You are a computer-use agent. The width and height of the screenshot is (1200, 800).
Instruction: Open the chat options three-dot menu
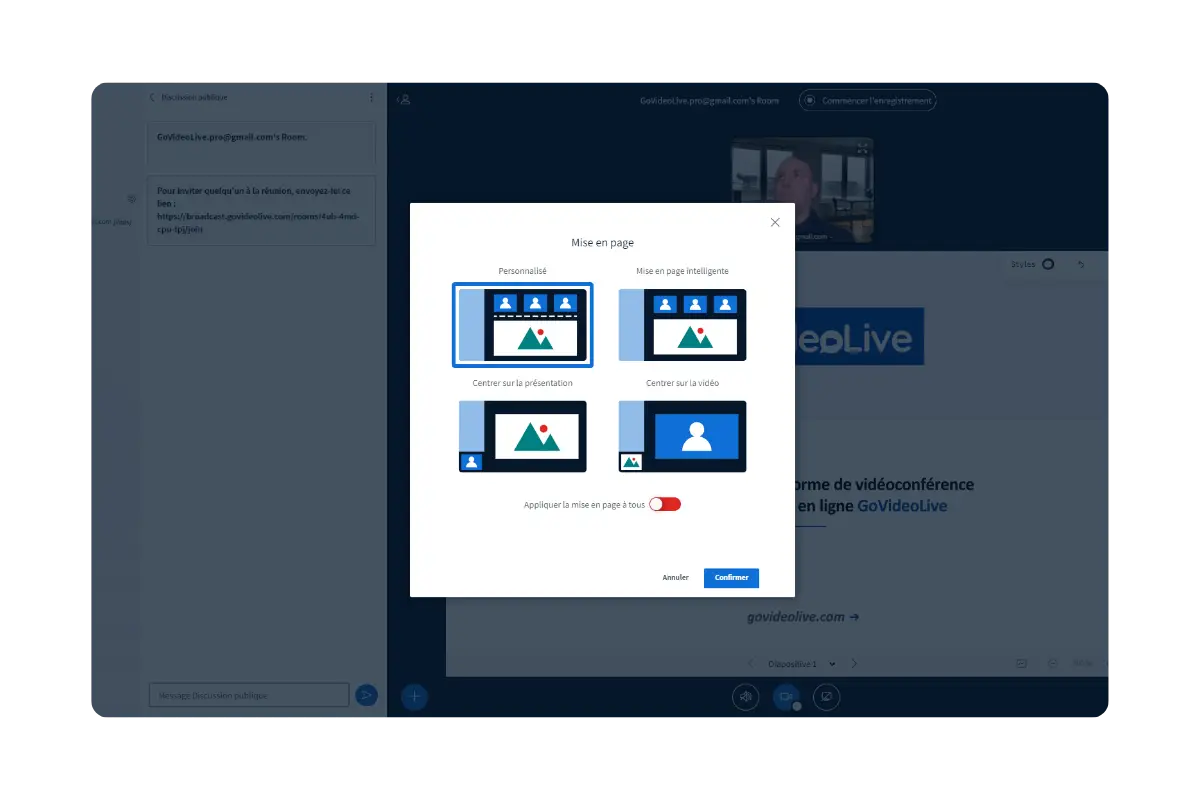coord(372,98)
